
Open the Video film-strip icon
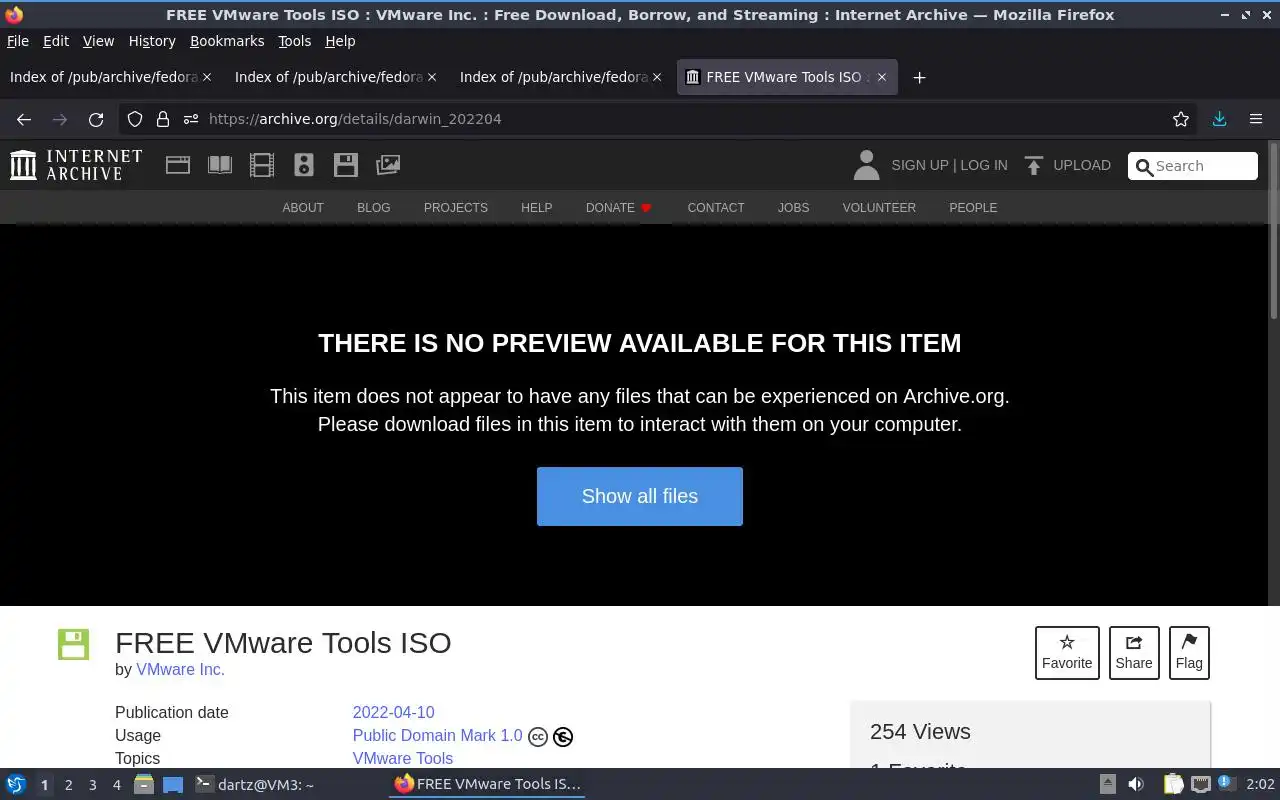click(262, 165)
